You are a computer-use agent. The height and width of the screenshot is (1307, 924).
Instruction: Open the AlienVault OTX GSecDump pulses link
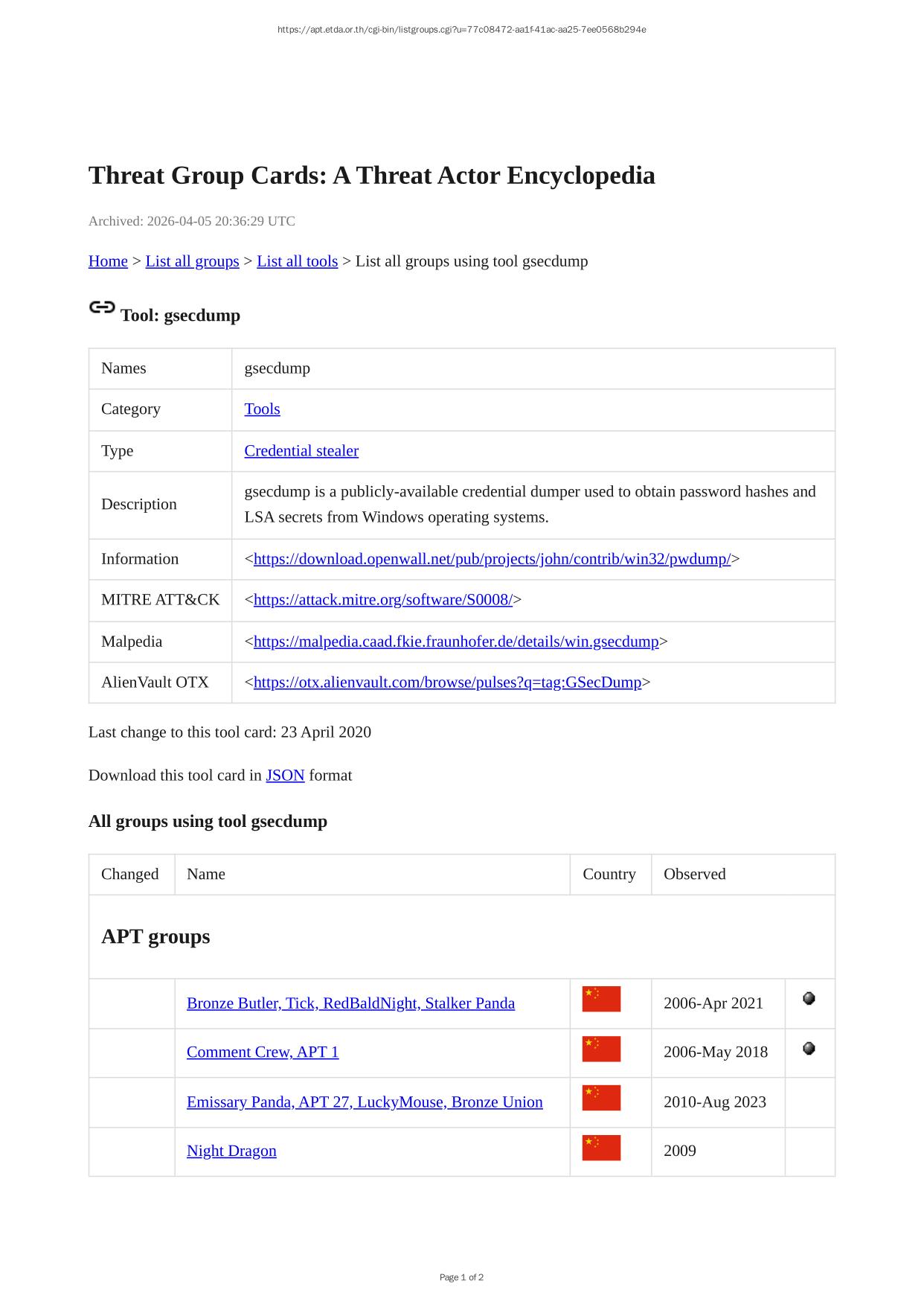[x=447, y=683]
